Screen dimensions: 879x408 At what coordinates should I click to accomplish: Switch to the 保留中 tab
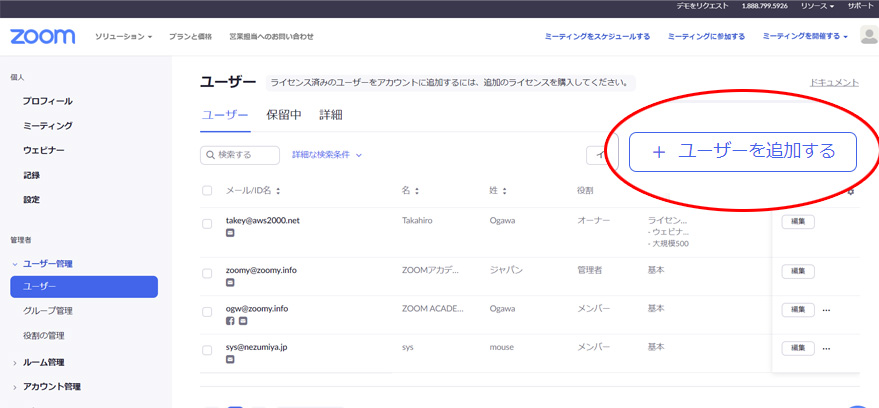[x=284, y=115]
